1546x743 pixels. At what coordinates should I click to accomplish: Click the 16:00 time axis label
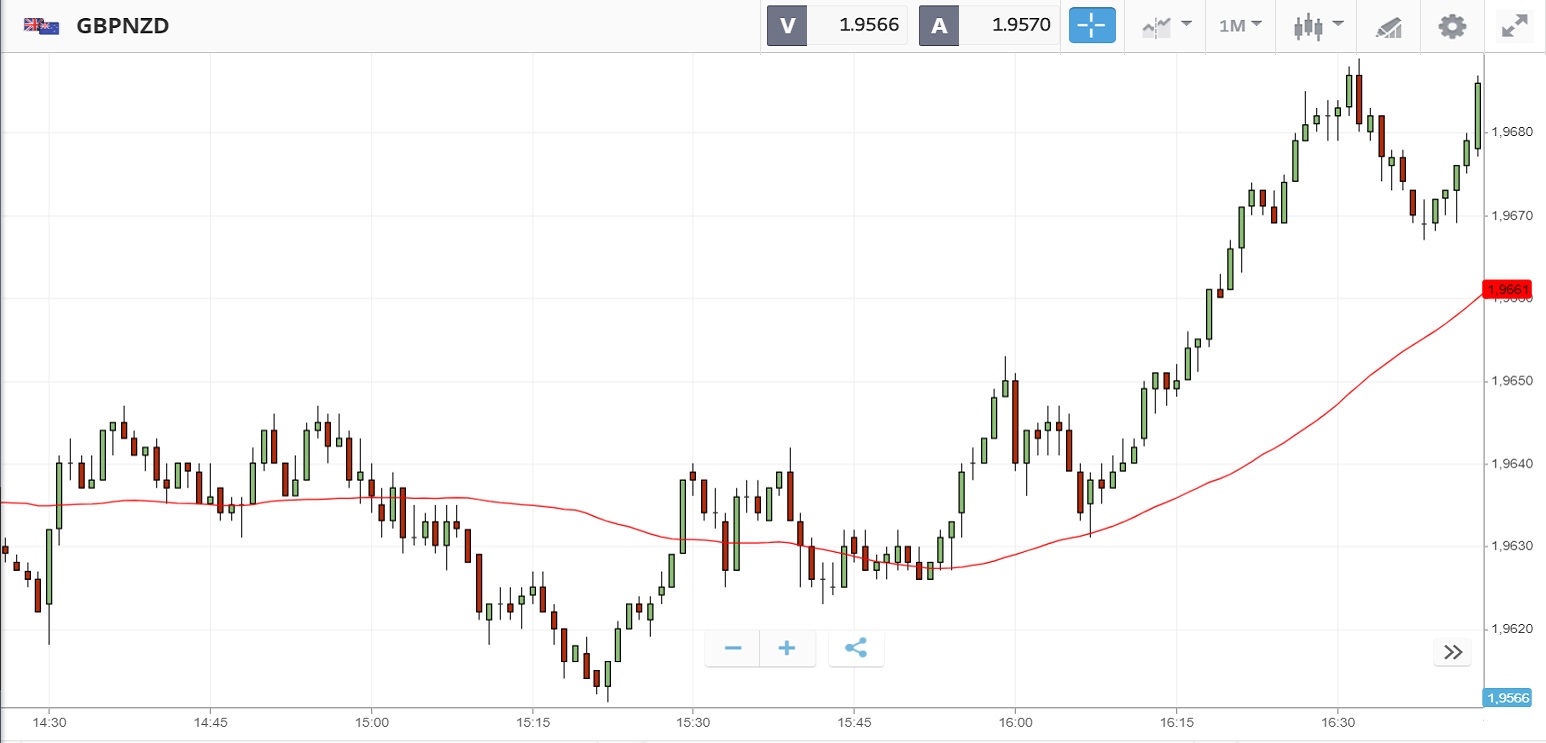point(1015,722)
